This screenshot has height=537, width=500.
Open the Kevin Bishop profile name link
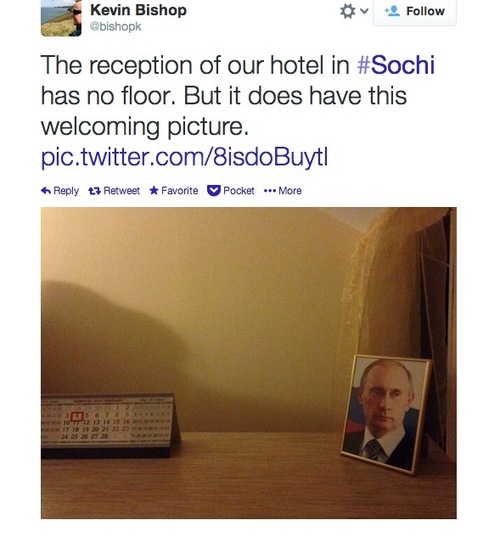138,10
